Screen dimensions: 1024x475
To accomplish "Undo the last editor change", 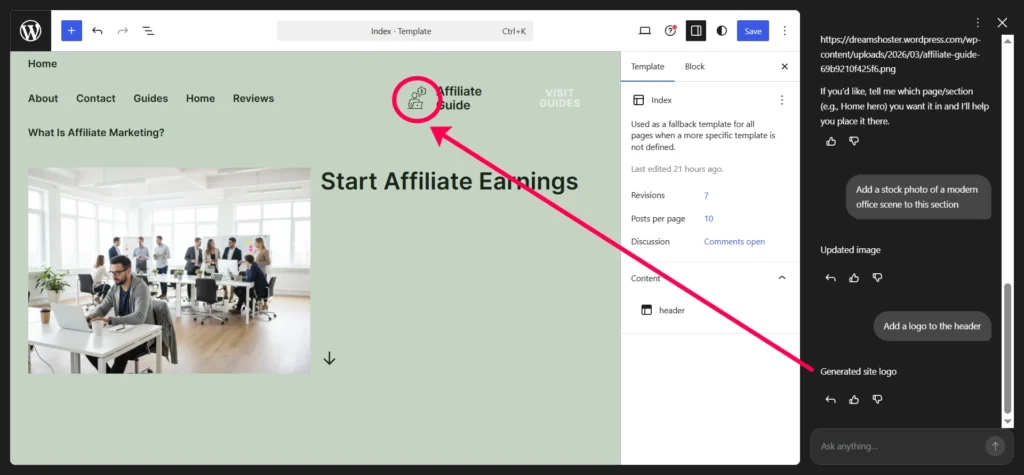I will pyautogui.click(x=97, y=31).
